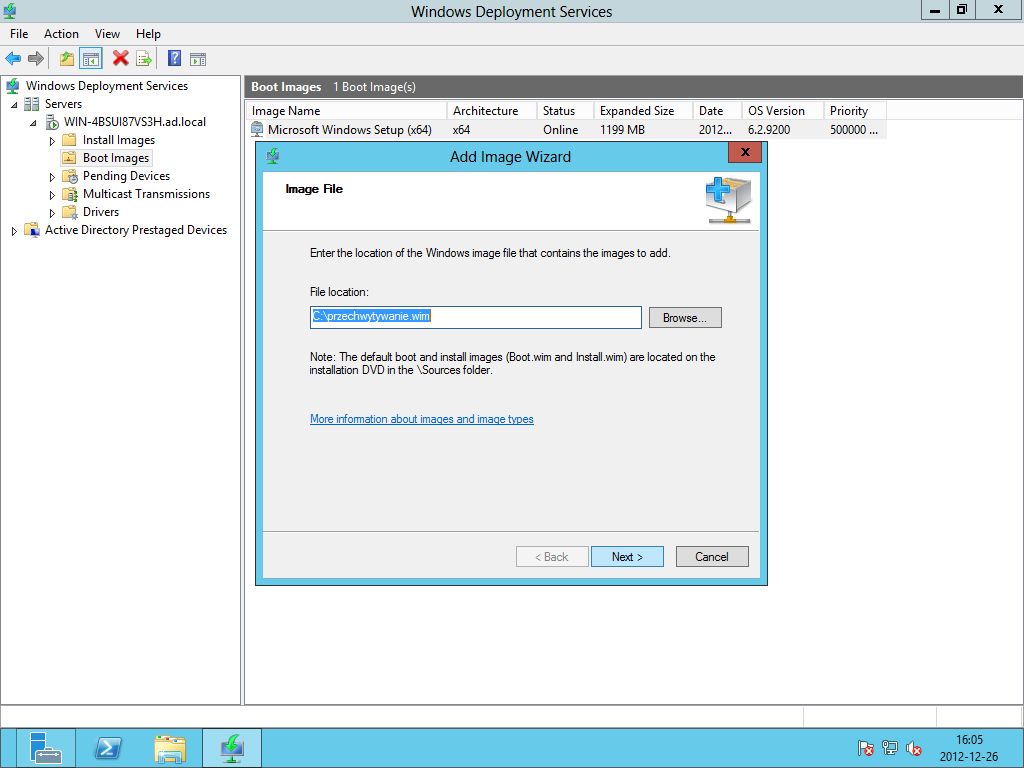Image resolution: width=1024 pixels, height=768 pixels.
Task: Open PowerShell from the taskbar
Action: click(x=107, y=748)
